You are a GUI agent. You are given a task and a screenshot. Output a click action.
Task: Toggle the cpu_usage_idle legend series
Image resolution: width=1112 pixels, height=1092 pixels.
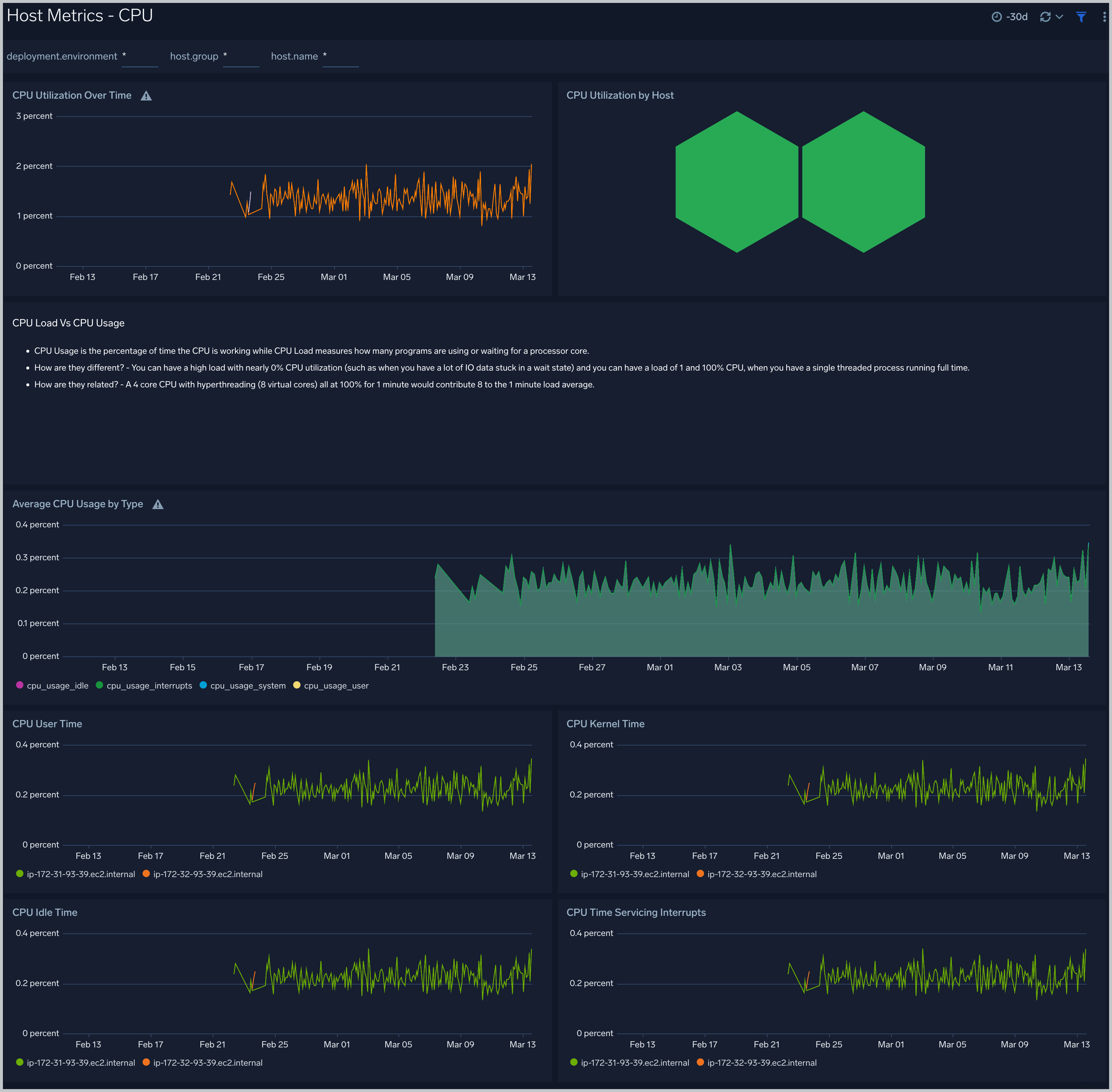tap(52, 685)
